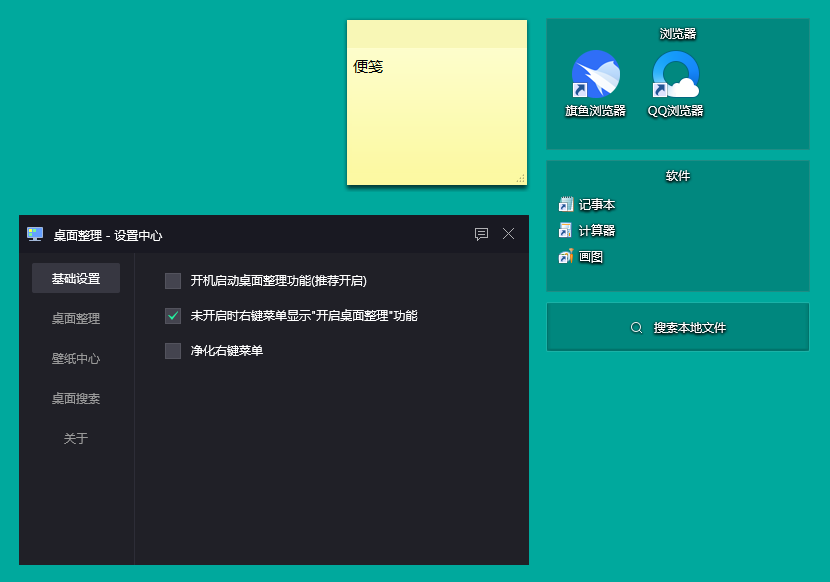The height and width of the screenshot is (582, 830).
Task: Select the 基础设置 sidebar tab
Action: [x=76, y=279]
